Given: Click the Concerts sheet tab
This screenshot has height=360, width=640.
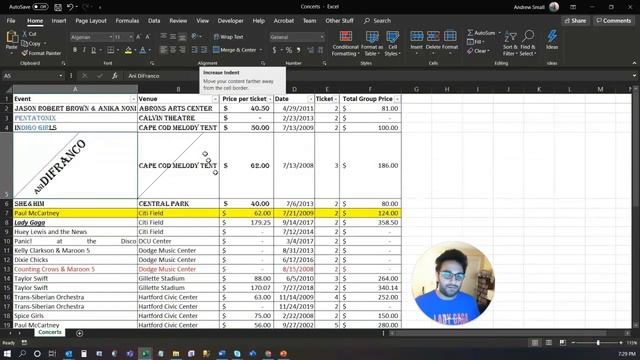Looking at the screenshot, I should click(50, 333).
